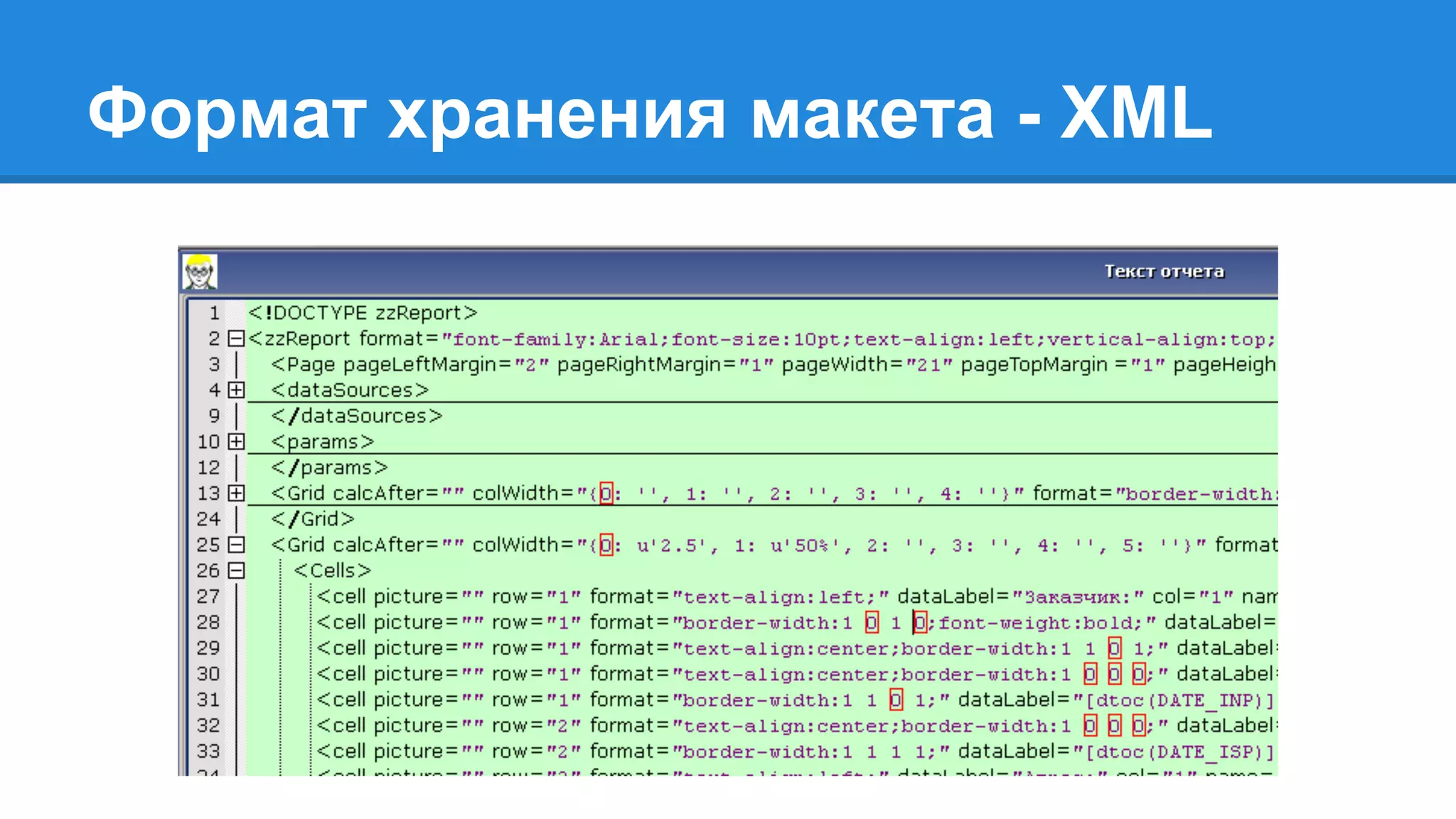The height and width of the screenshot is (819, 1456).
Task: Expand the params fold on line 10
Action: click(x=236, y=441)
